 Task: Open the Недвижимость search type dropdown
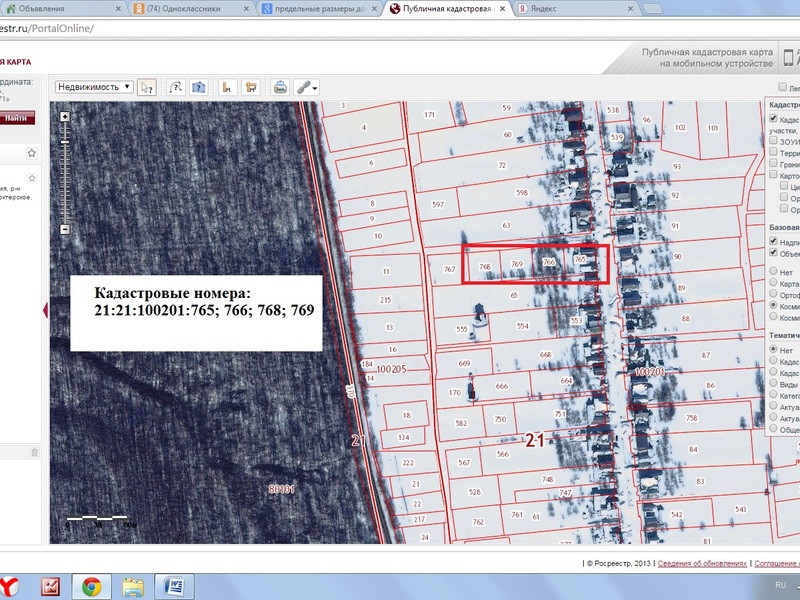coord(94,87)
